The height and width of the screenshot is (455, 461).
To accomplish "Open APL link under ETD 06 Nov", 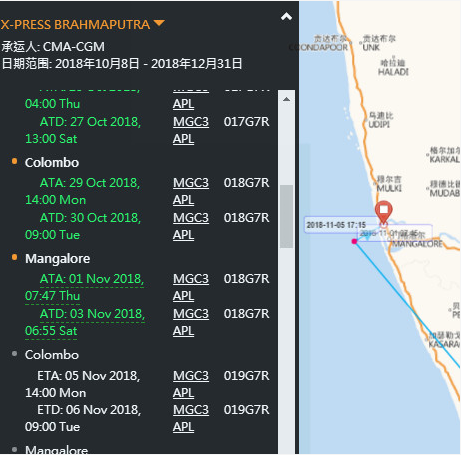I will tap(183, 427).
